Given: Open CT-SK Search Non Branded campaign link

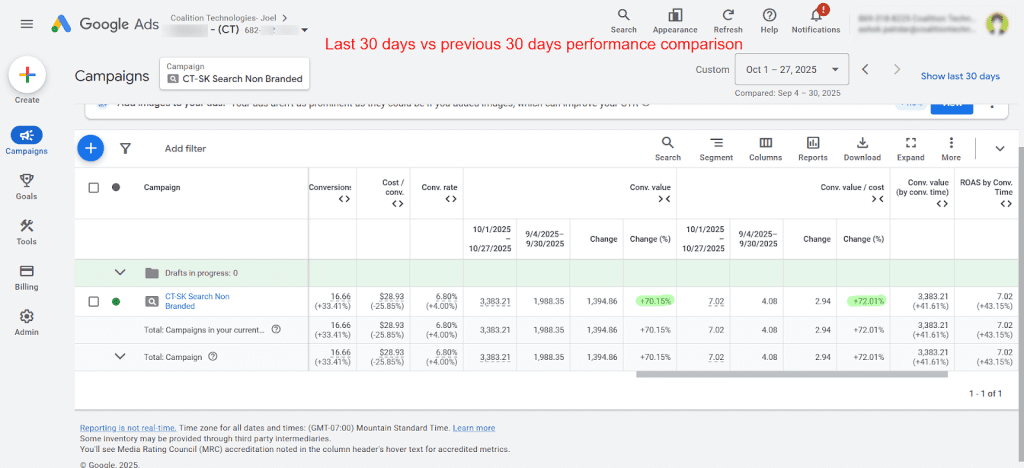Looking at the screenshot, I should tap(197, 301).
